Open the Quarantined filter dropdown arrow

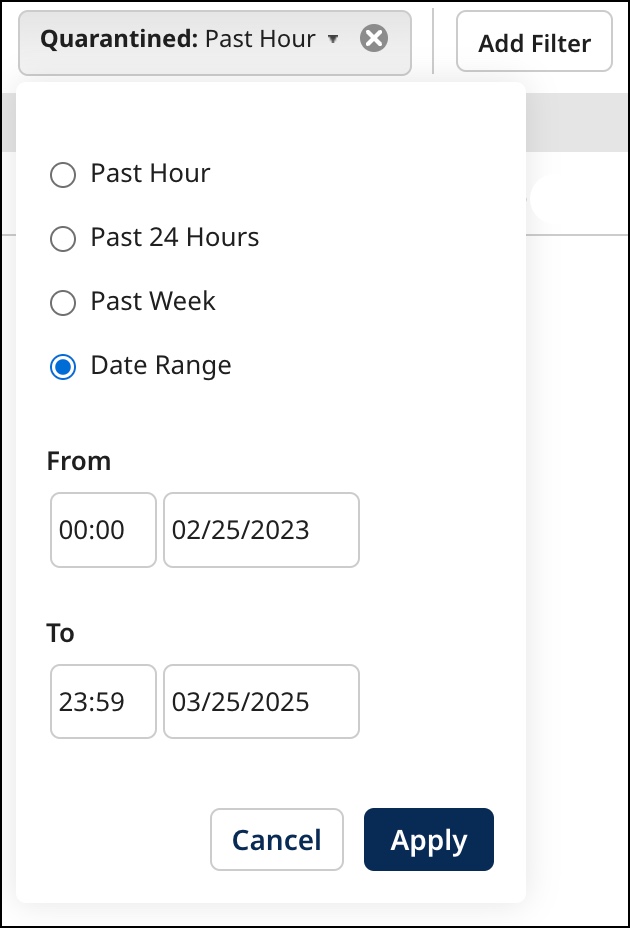pyautogui.click(x=333, y=40)
